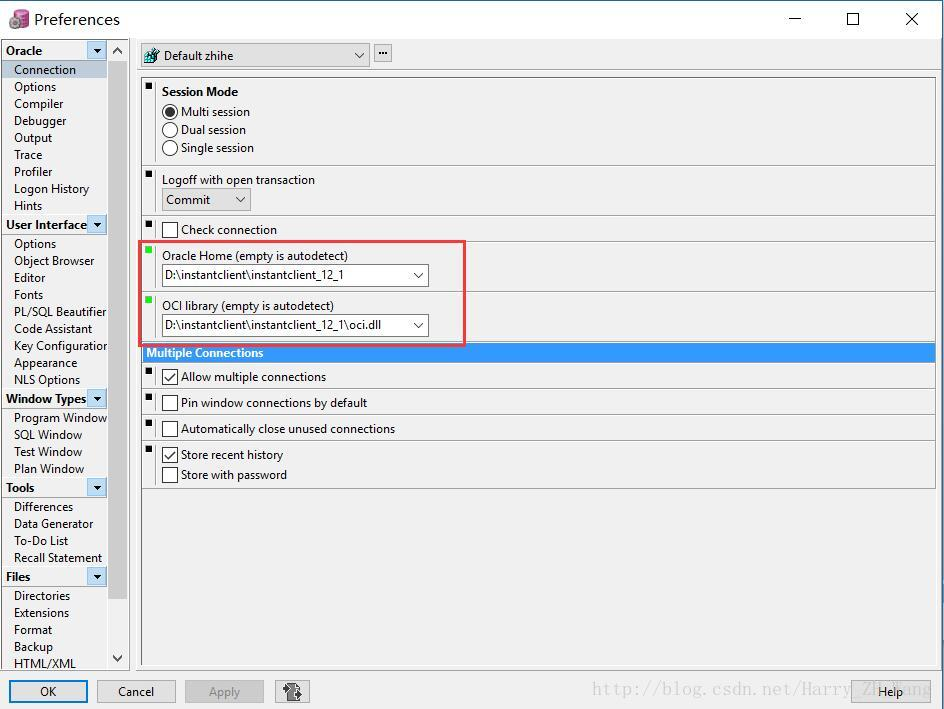Collapse the Files section arrow

click(x=97, y=577)
